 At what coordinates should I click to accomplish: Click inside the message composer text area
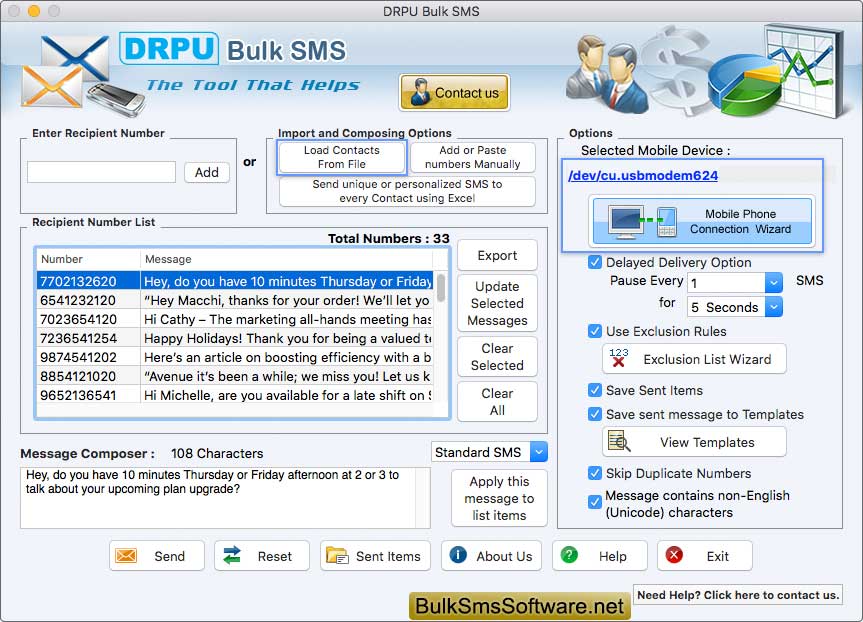point(225,498)
